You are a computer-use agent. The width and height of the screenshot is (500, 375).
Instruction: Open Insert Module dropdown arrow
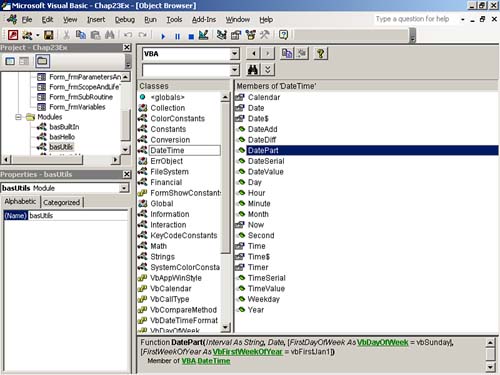[38, 35]
